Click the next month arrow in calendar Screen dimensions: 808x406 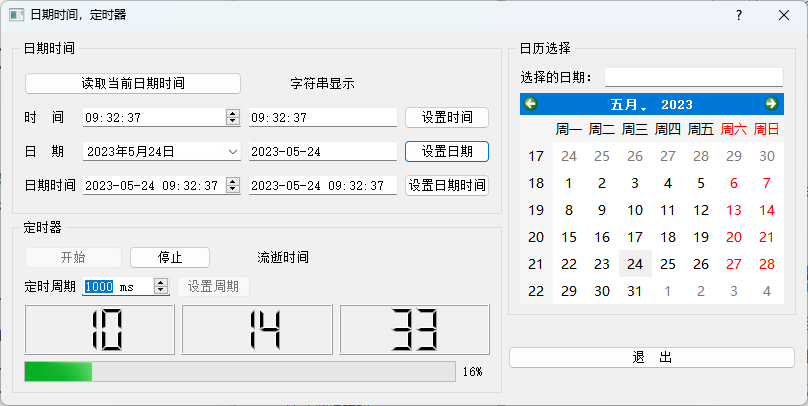pyautogui.click(x=771, y=104)
